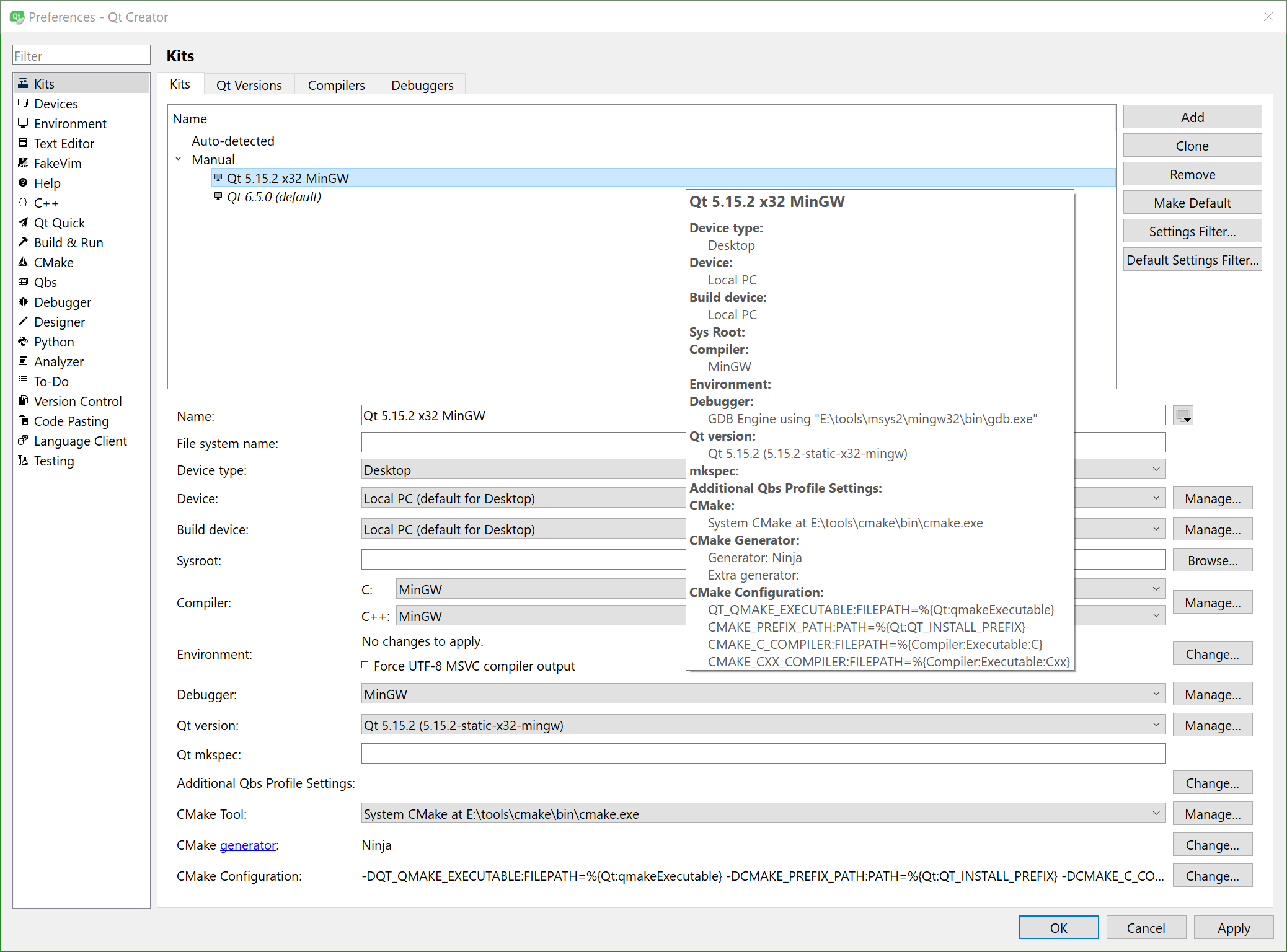Switch to the Kits tab
Viewport: 1287px width, 952px height.
(x=180, y=84)
